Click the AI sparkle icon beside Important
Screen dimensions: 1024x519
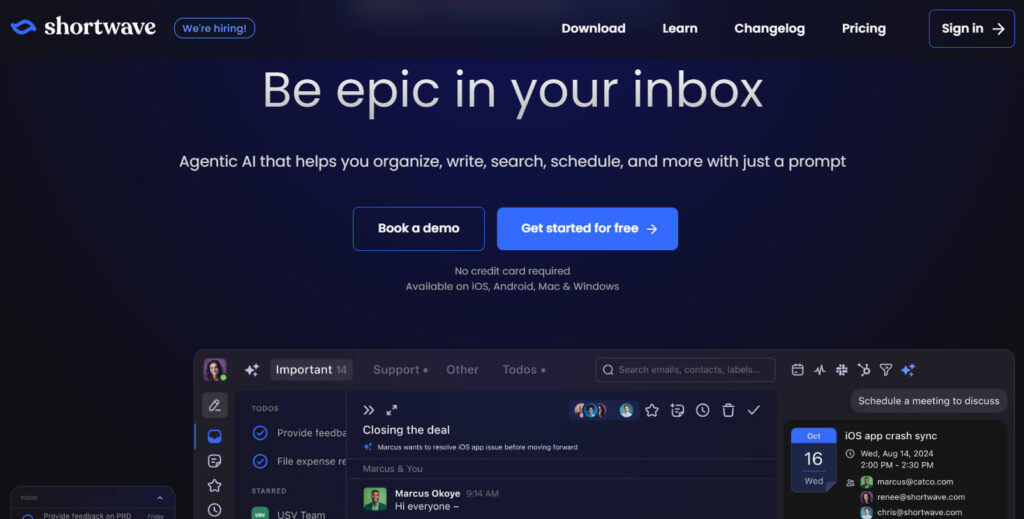[x=251, y=370]
